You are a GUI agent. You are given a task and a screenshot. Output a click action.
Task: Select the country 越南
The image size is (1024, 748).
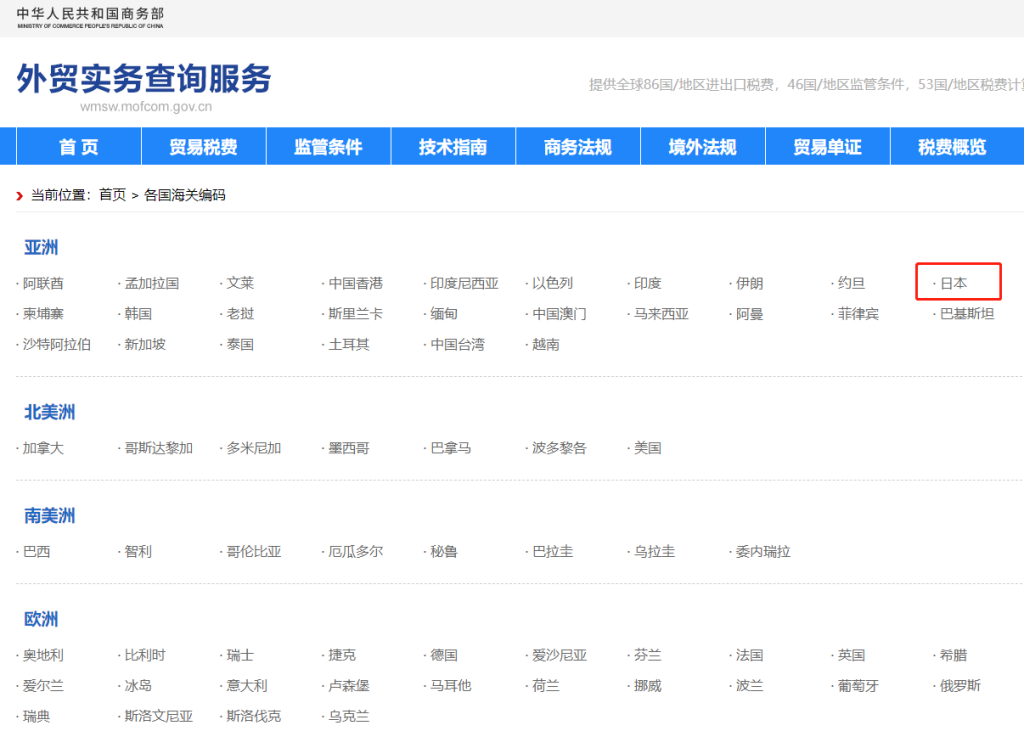[545, 344]
